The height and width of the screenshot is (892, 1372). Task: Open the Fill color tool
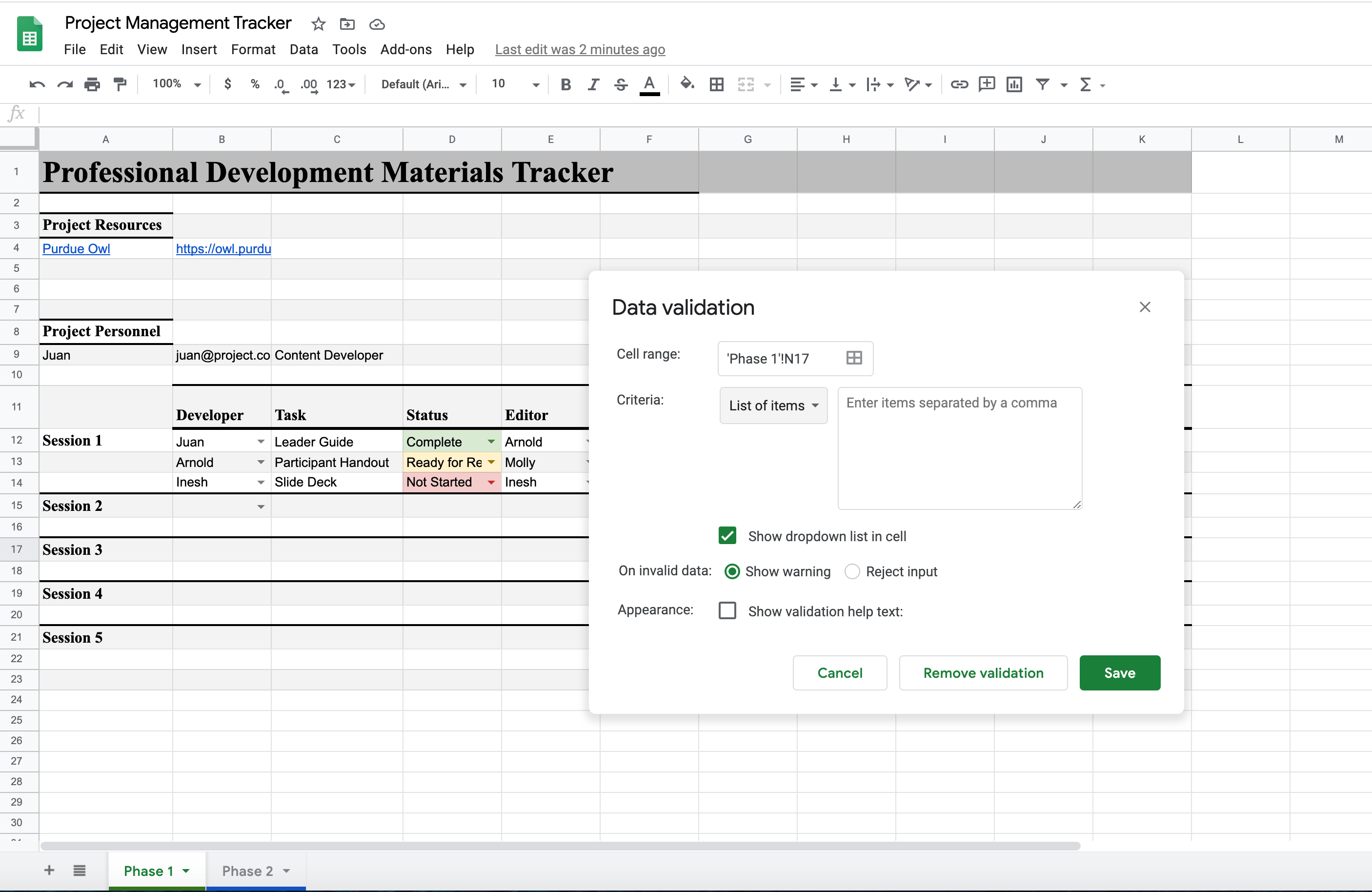click(x=686, y=84)
